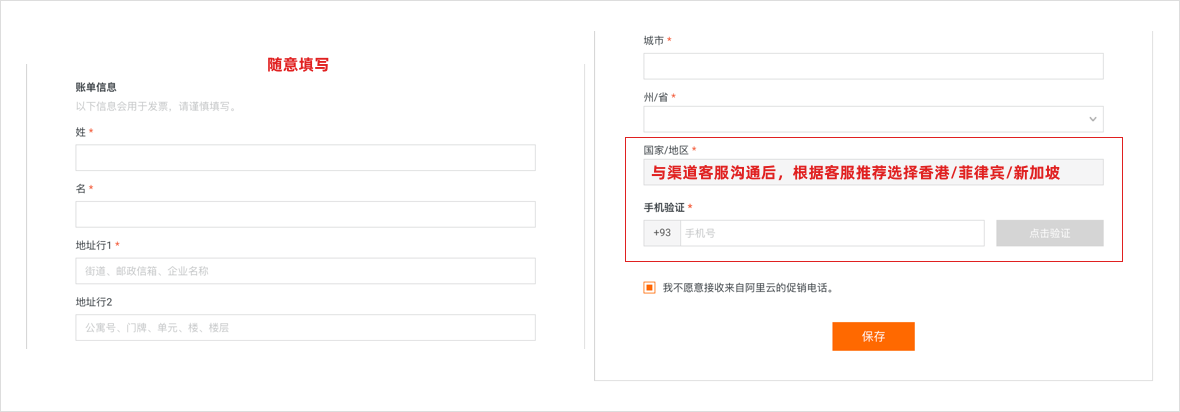The height and width of the screenshot is (412, 1180).
Task: Click the 手机号 phone number field
Action: (x=831, y=233)
